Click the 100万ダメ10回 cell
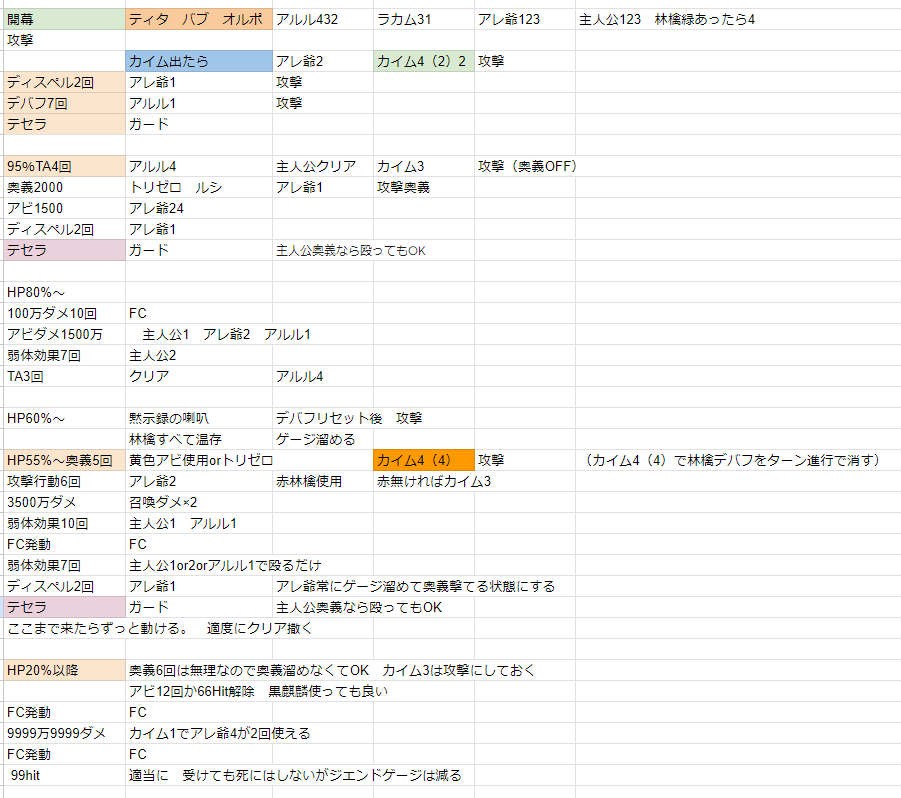This screenshot has width=901, height=798. click(x=64, y=313)
